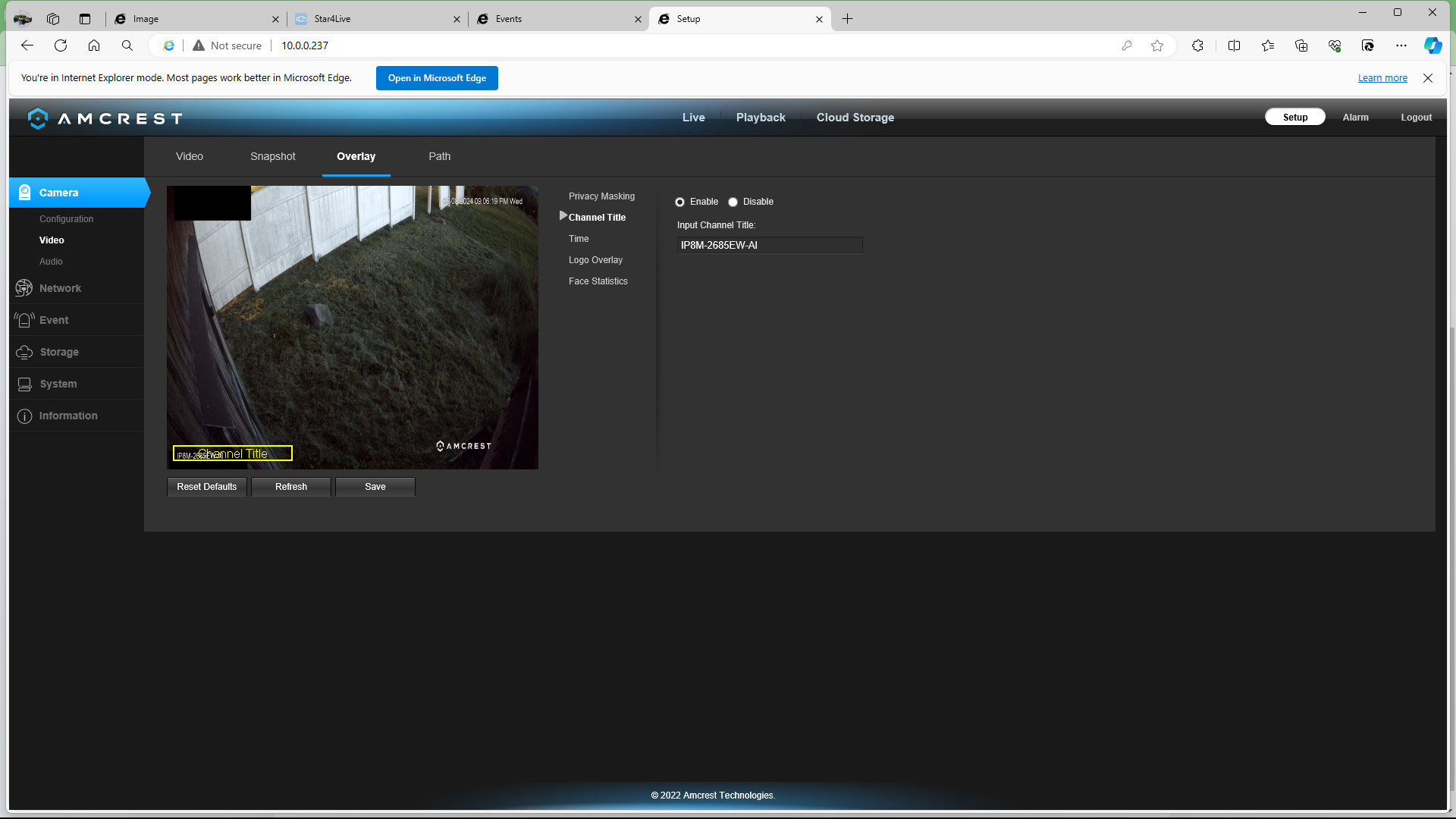This screenshot has width=1456, height=819.
Task: Open the Live view page
Action: (x=694, y=118)
